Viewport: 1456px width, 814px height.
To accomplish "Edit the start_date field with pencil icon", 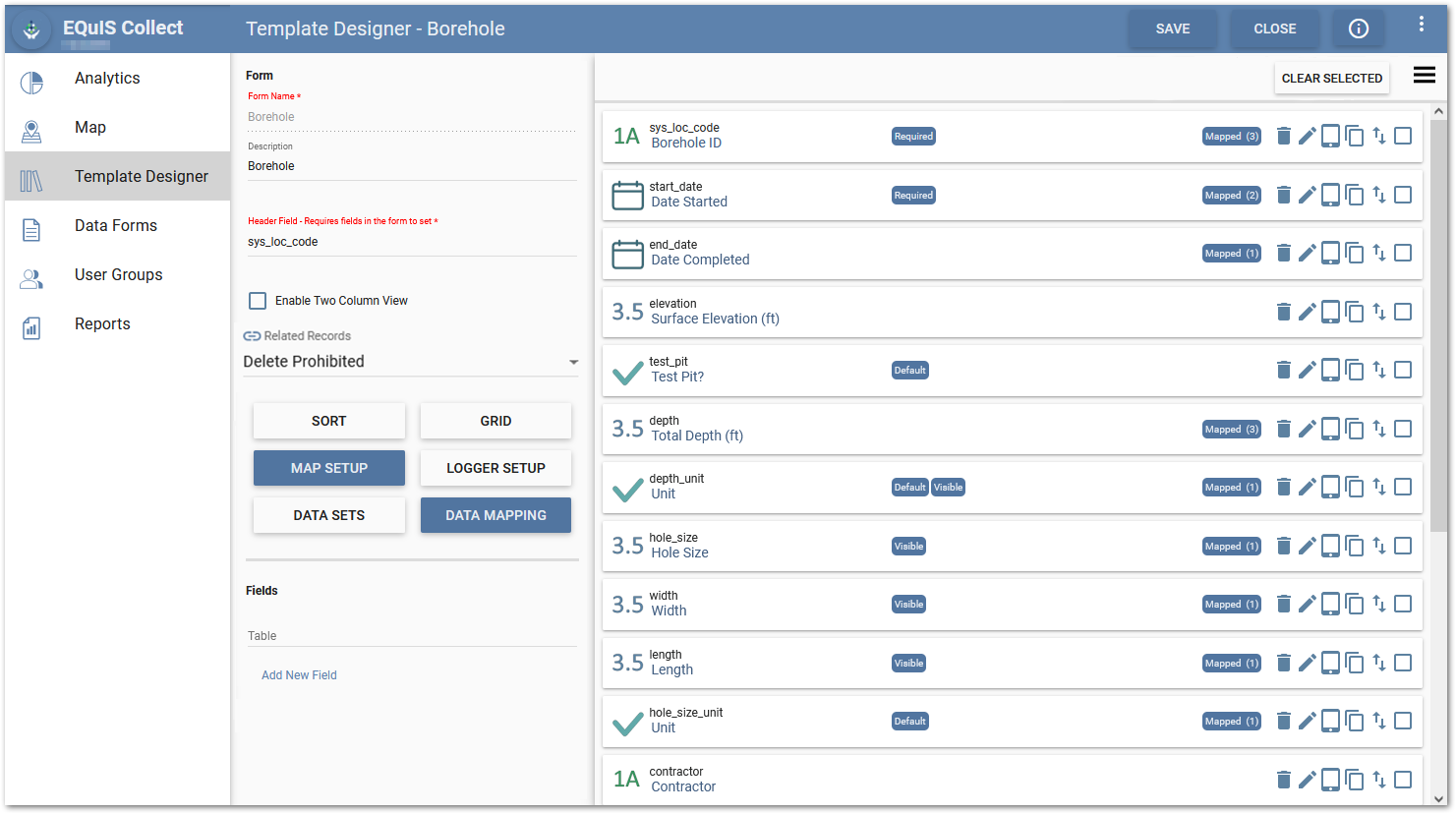I will (x=1308, y=195).
